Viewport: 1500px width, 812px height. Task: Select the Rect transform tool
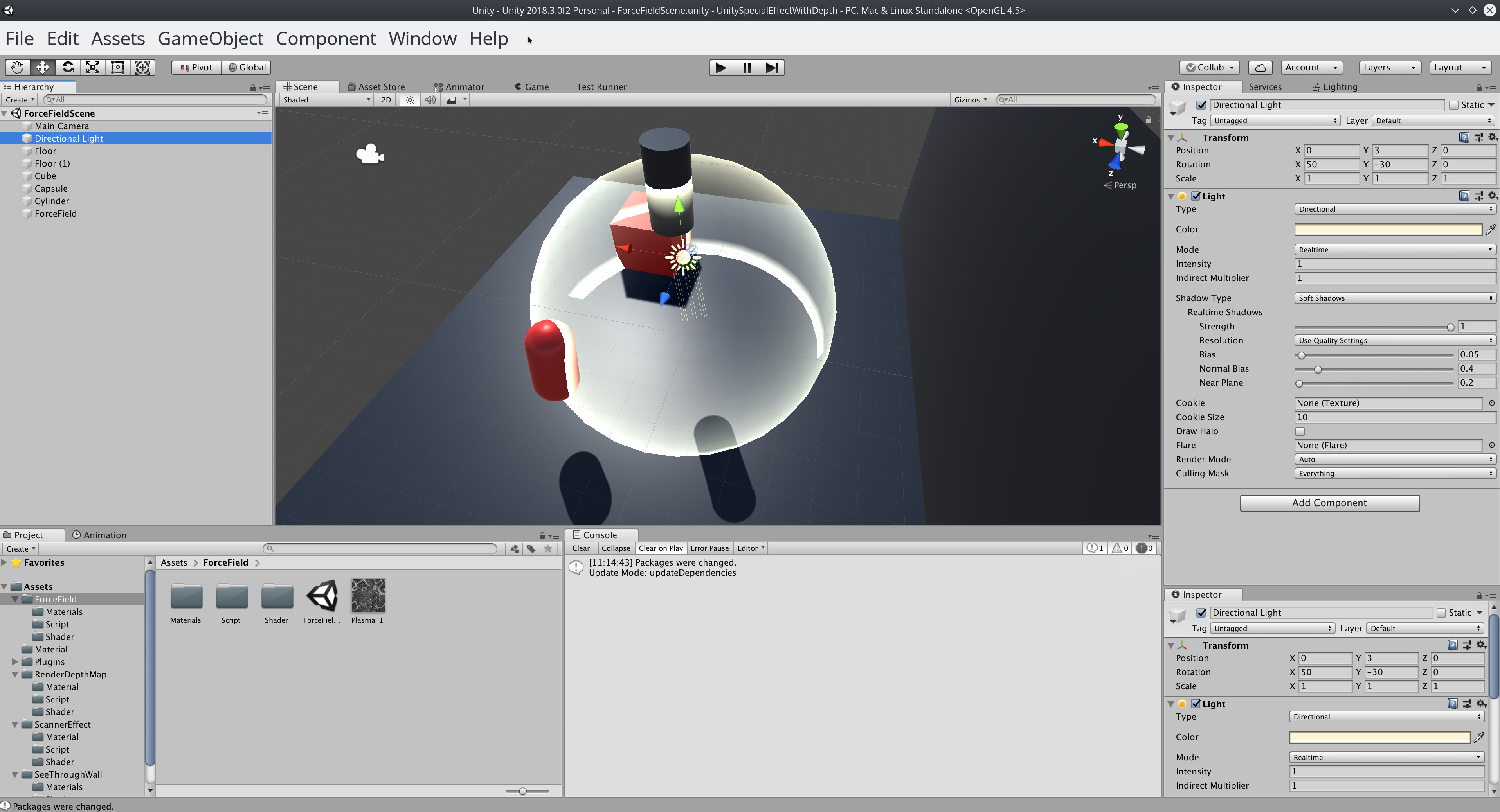[118, 67]
